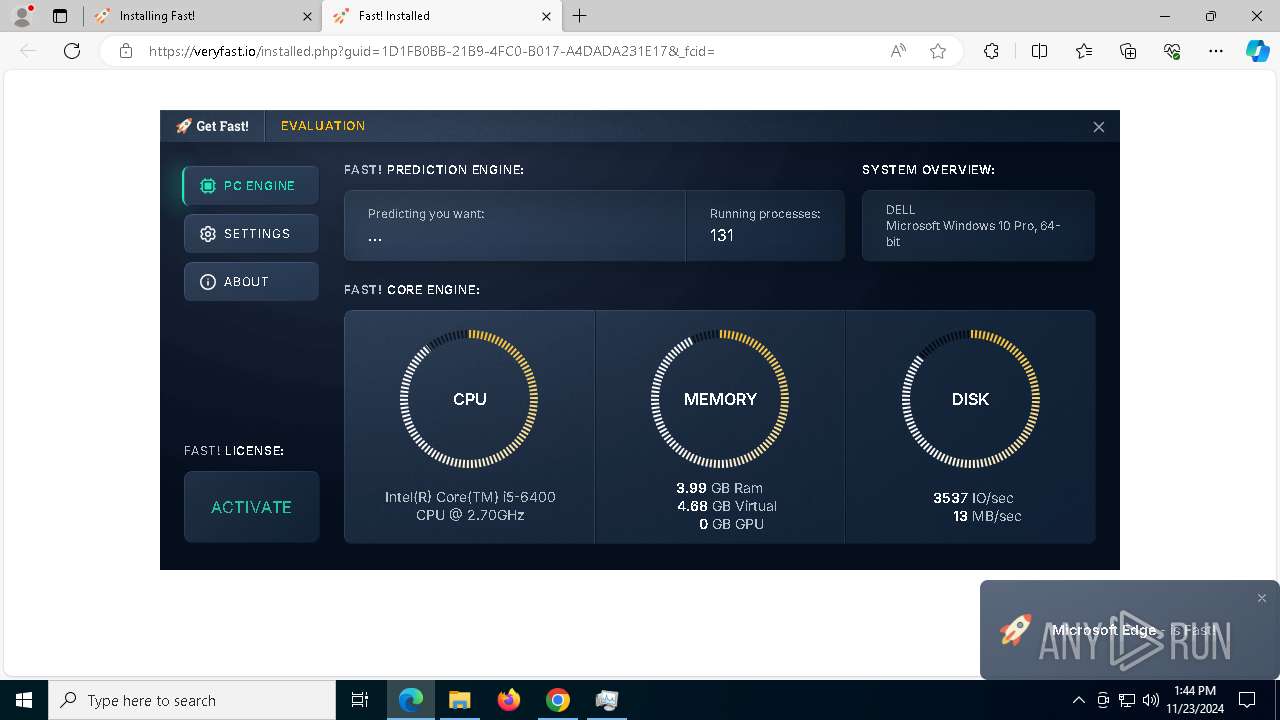Screen dimensions: 1280x720
Task: Open File Explorer from taskbar
Action: tap(460, 700)
